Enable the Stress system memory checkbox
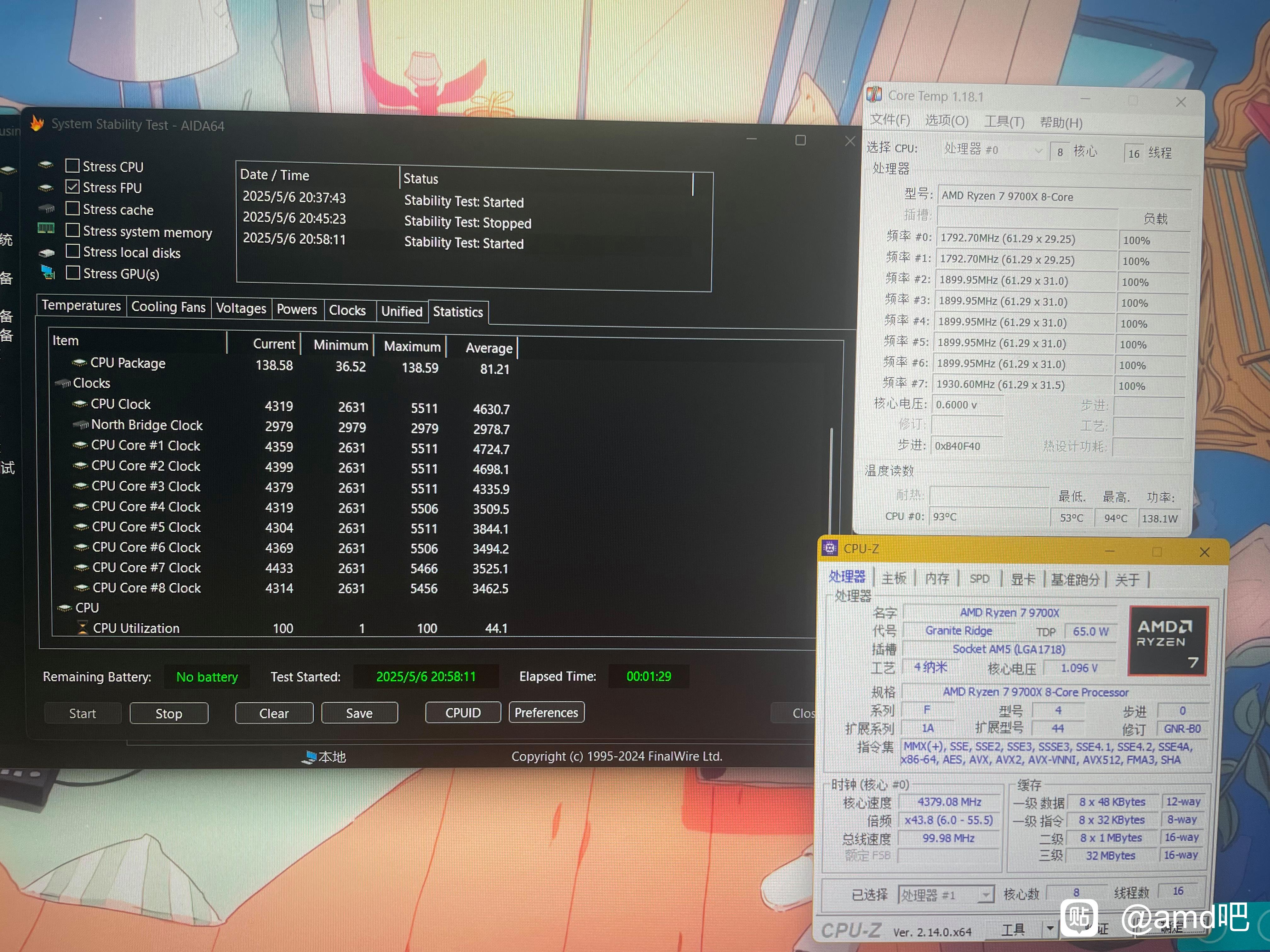Screen dimensions: 1270x952 pyautogui.click(x=72, y=230)
